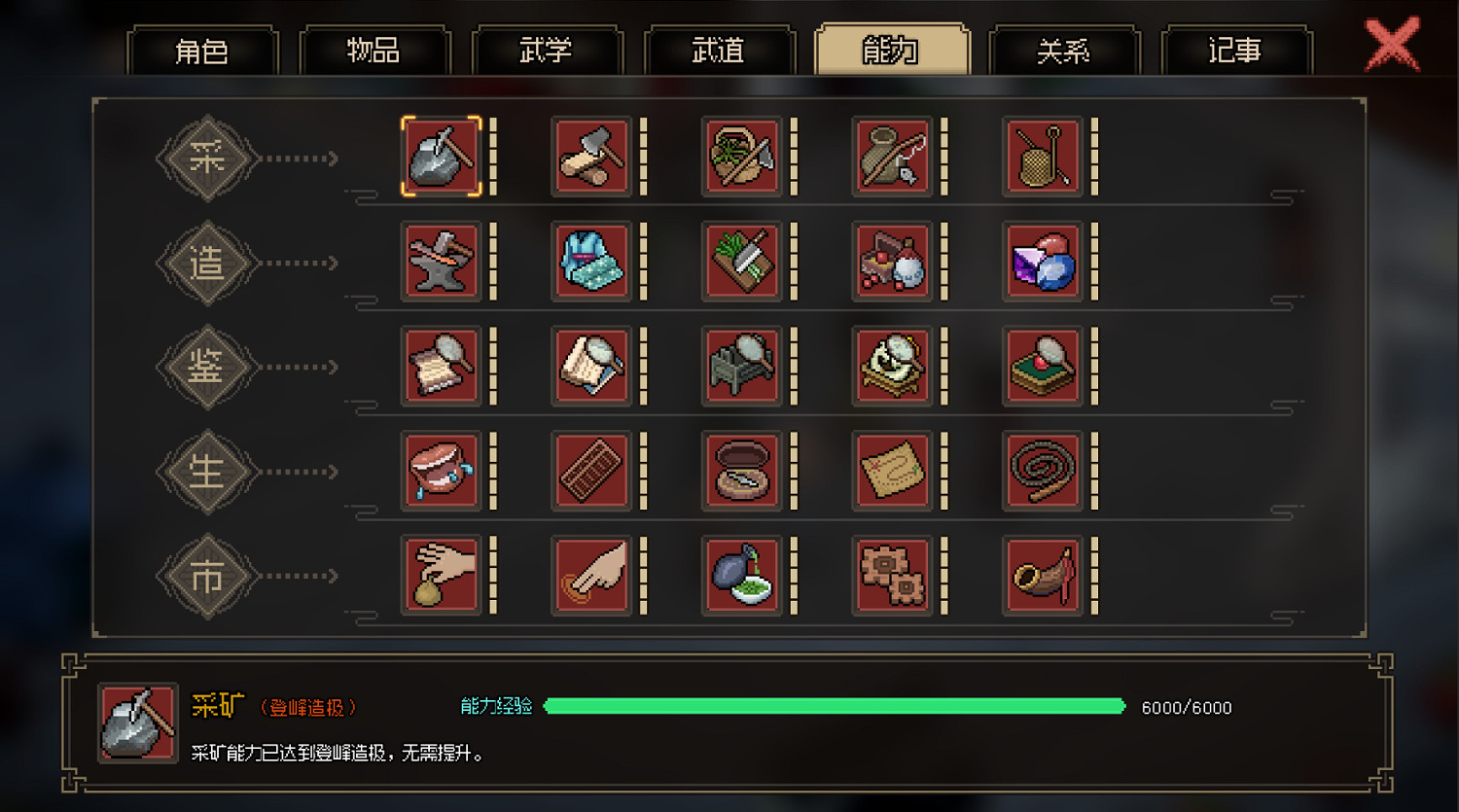Select the treasure map skill icon
This screenshot has height=812, width=1459.
tap(892, 471)
